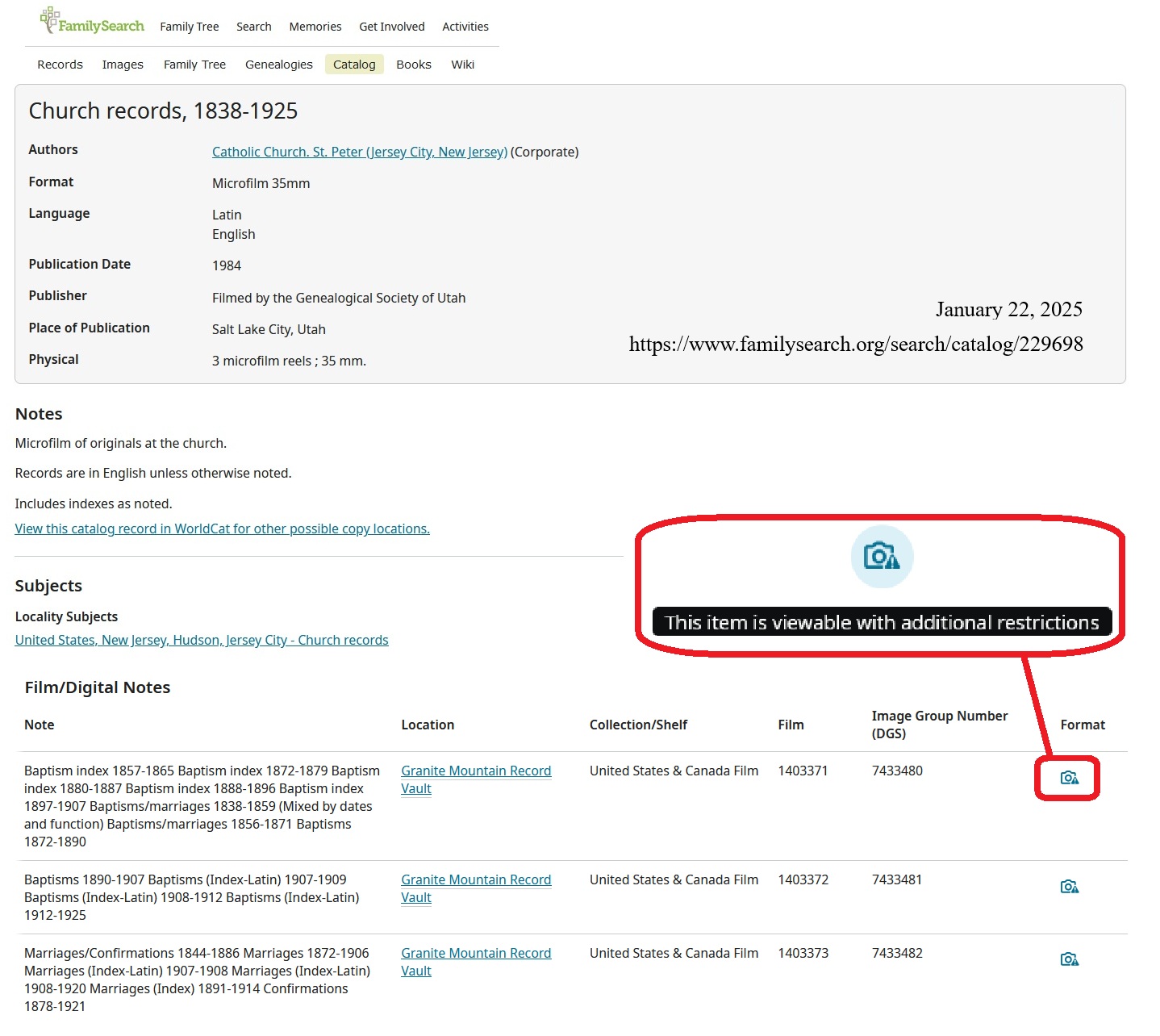Image resolution: width=1160 pixels, height=1036 pixels.
Task: Open Jersey City Church records subject link
Action: [202, 640]
